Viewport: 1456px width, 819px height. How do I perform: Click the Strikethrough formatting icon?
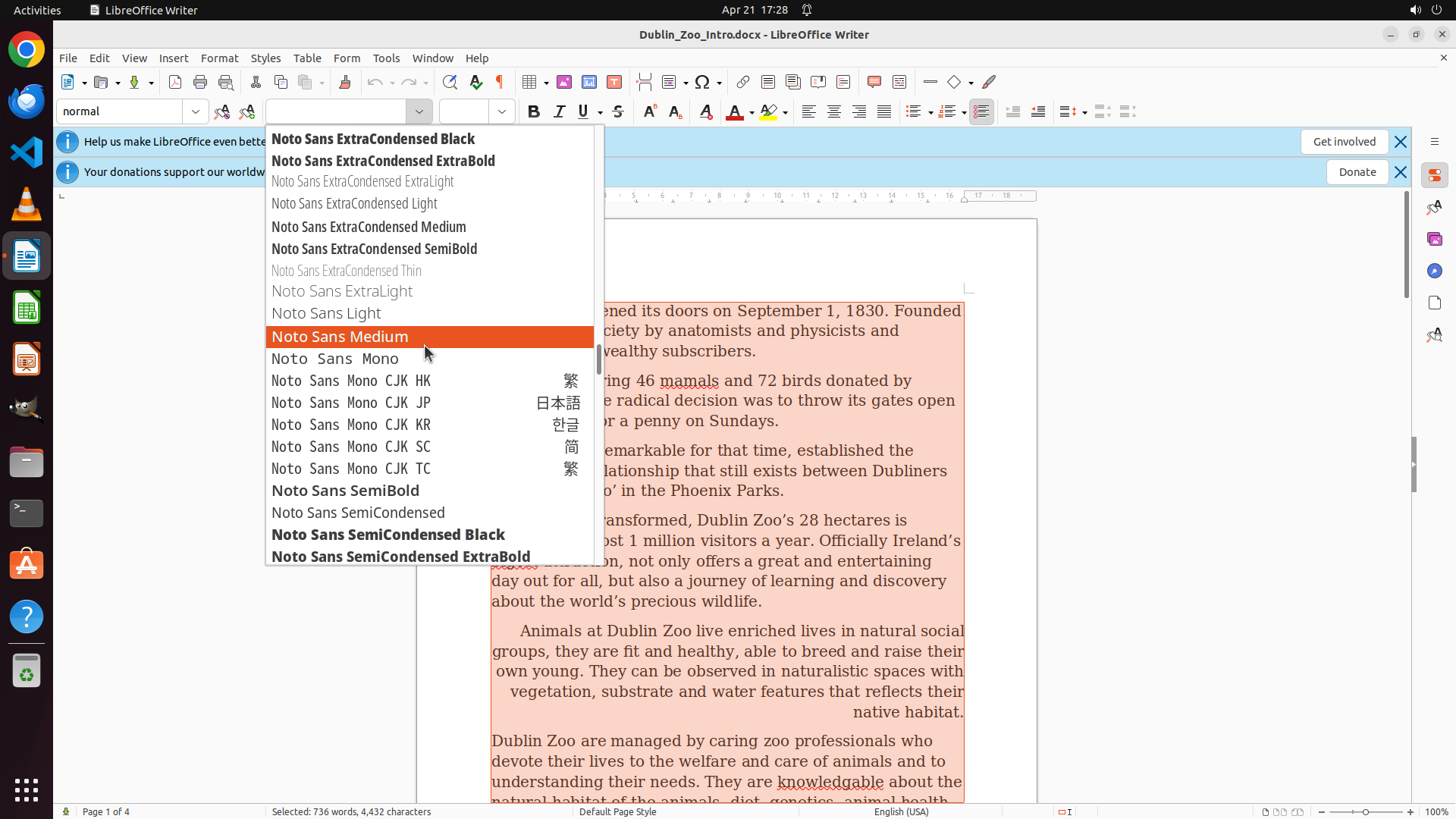[618, 111]
